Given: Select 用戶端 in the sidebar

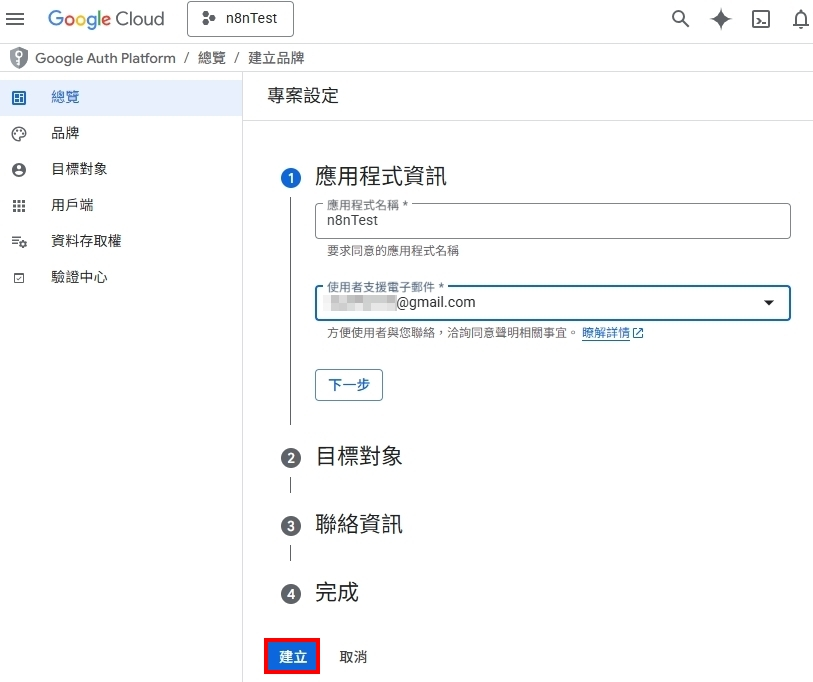Looking at the screenshot, I should [x=121, y=205].
